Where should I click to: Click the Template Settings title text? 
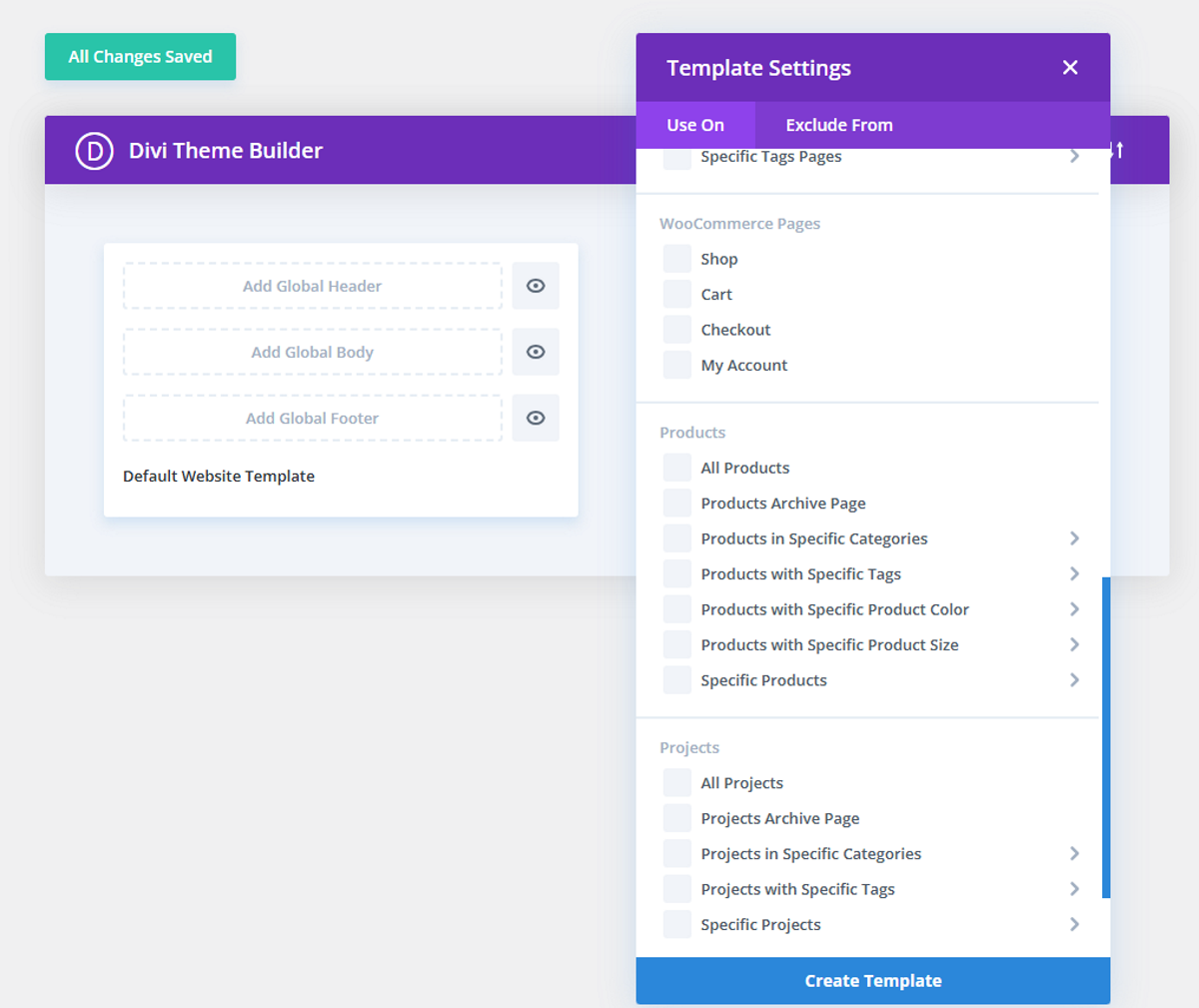pos(759,68)
